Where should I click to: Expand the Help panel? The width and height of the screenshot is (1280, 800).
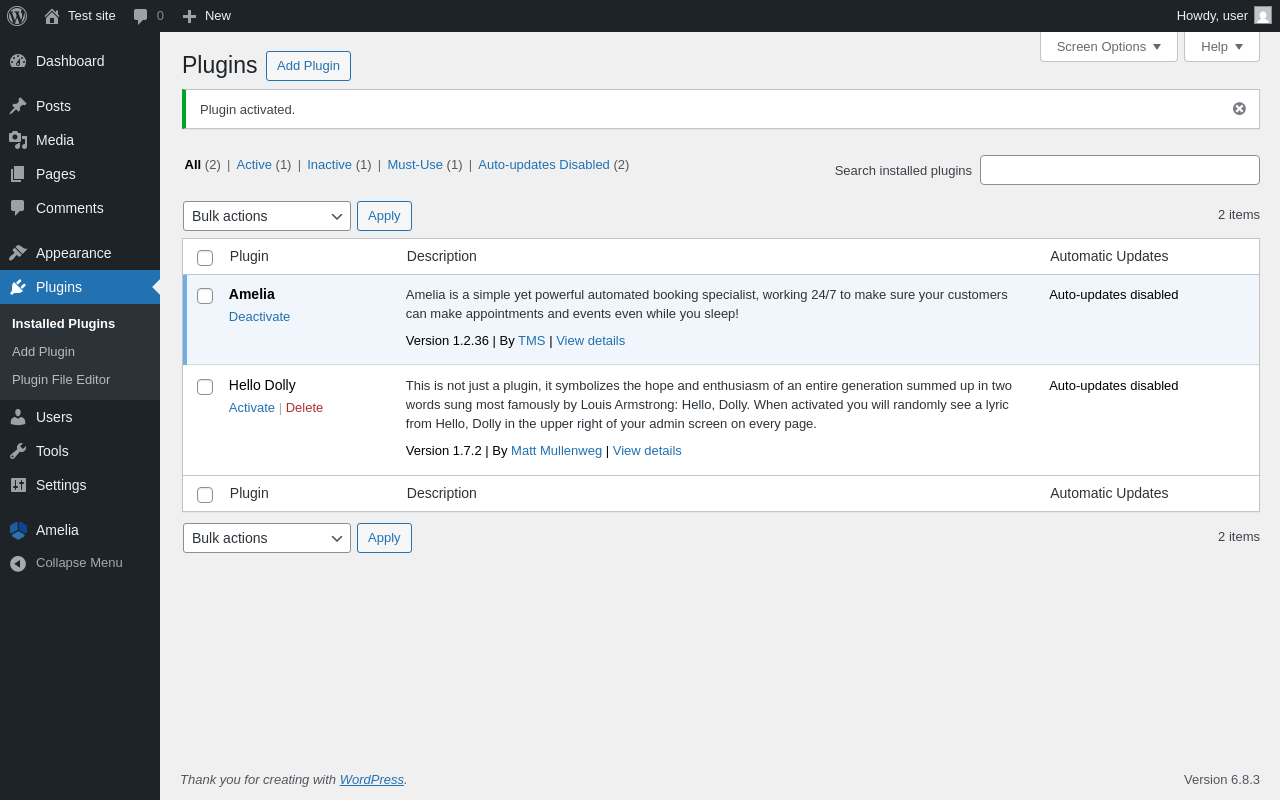tap(1221, 46)
